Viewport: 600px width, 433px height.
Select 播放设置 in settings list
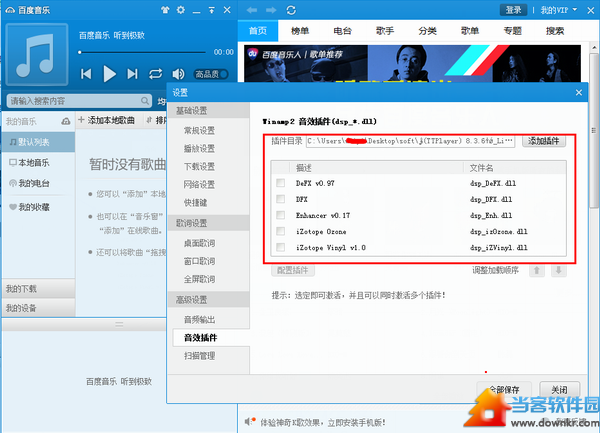coord(199,148)
